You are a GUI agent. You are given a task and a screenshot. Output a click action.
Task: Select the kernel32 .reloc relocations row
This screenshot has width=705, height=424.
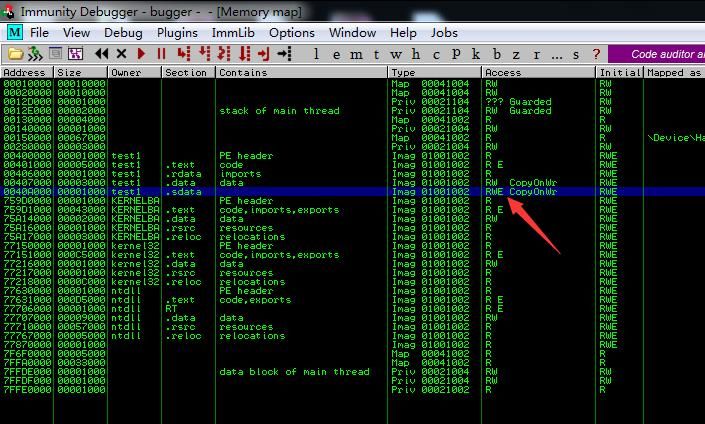(352, 281)
